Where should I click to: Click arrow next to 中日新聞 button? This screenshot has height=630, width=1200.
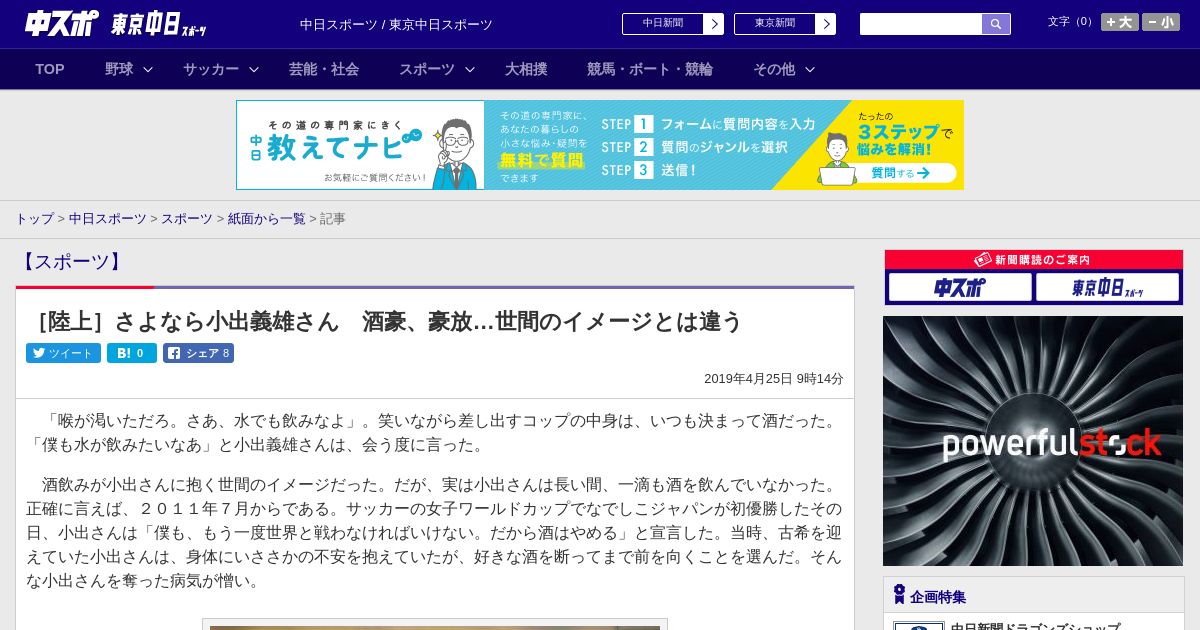click(714, 24)
